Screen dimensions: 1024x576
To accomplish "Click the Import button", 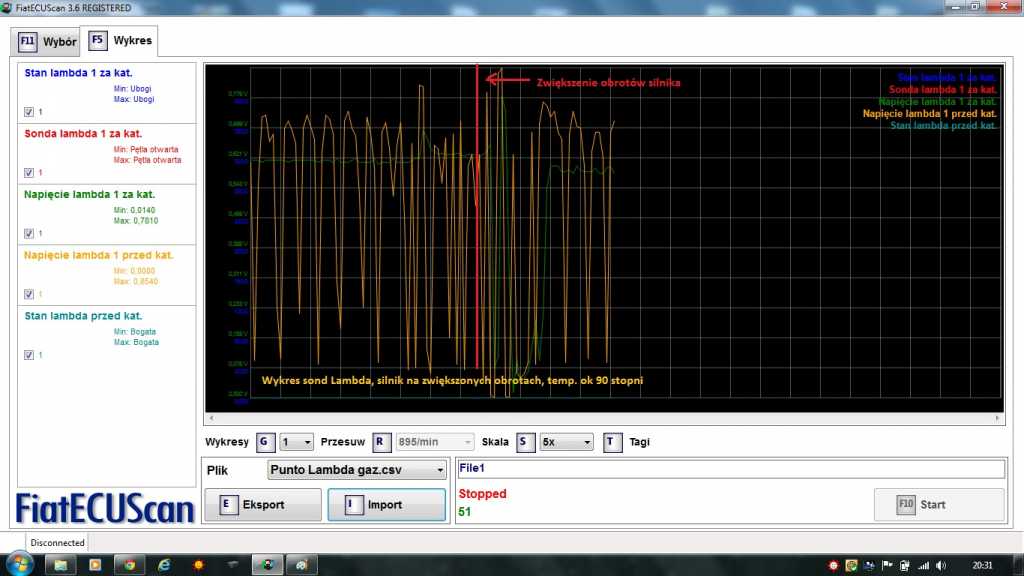I will (x=386, y=505).
